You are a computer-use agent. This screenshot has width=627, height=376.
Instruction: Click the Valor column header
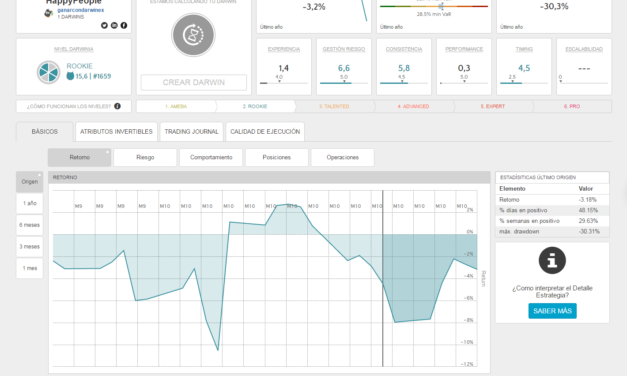pyautogui.click(x=586, y=188)
